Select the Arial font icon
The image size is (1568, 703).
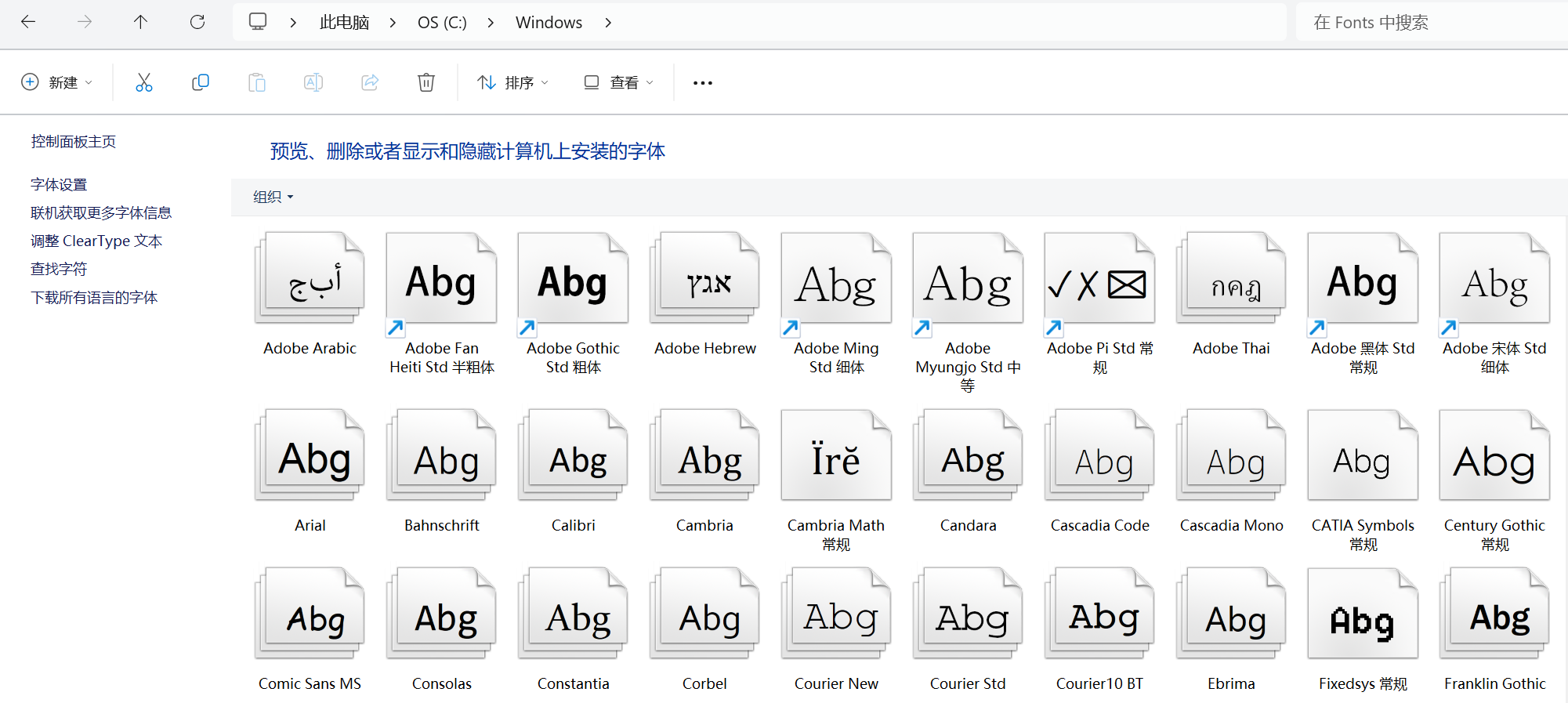coord(310,455)
